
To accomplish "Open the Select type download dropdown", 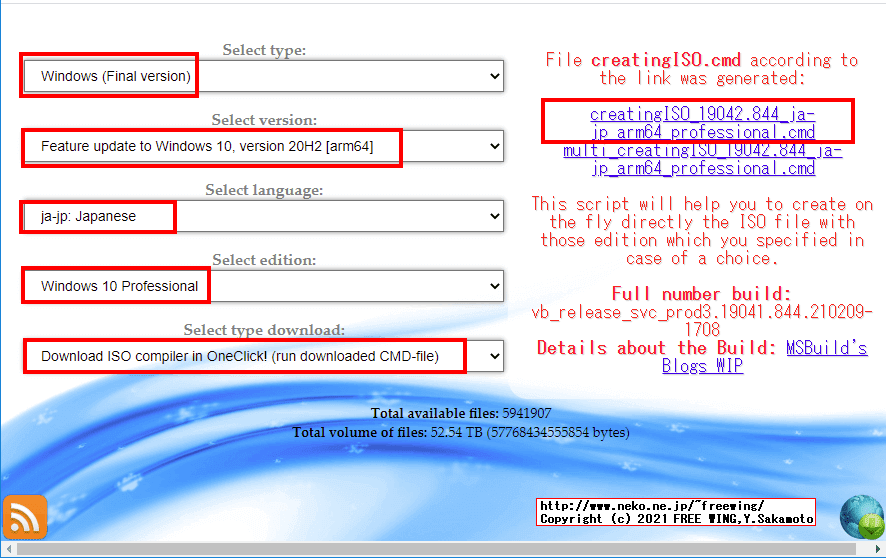I will pos(263,356).
